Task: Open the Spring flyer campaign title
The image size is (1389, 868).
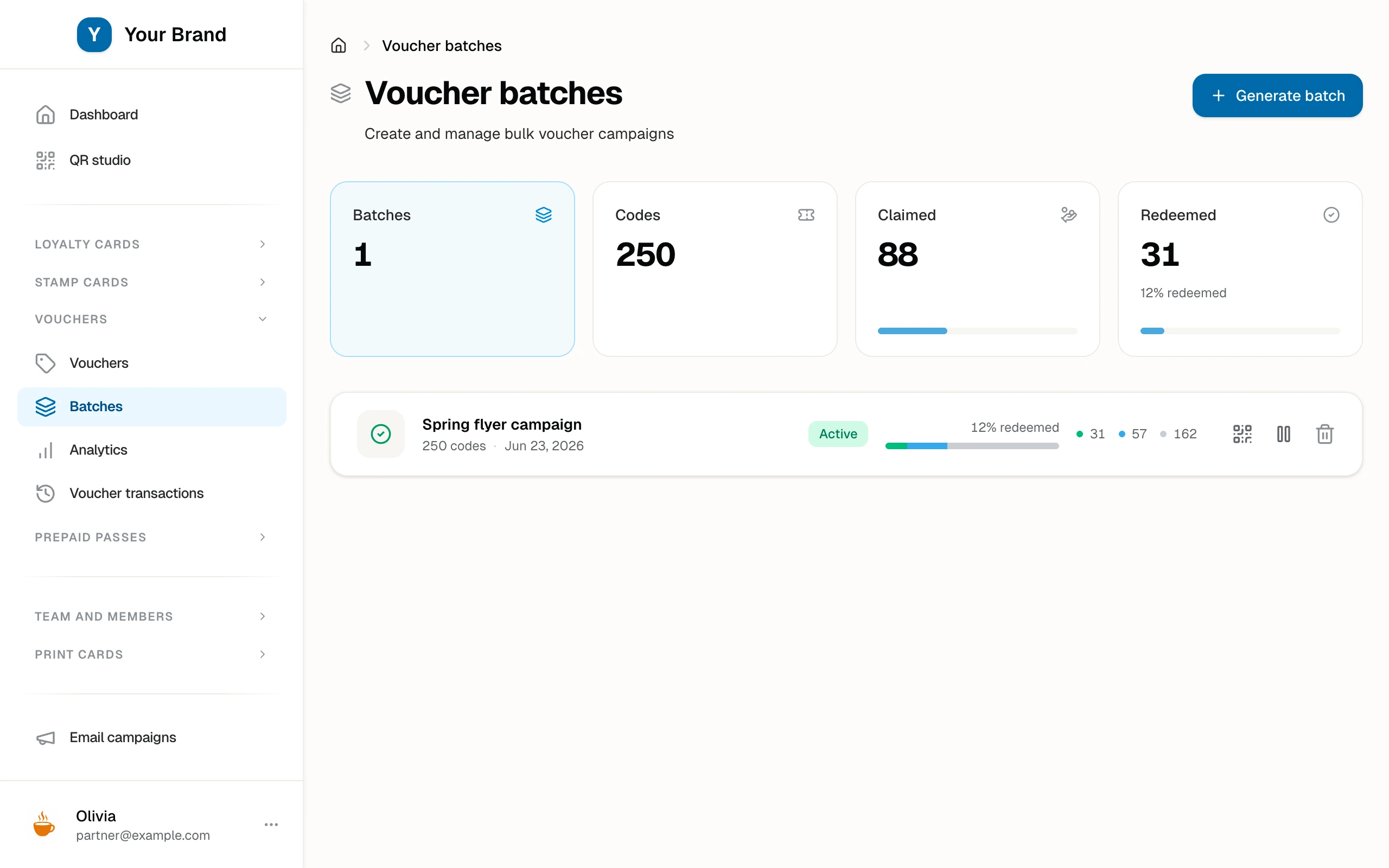Action: pos(502,424)
